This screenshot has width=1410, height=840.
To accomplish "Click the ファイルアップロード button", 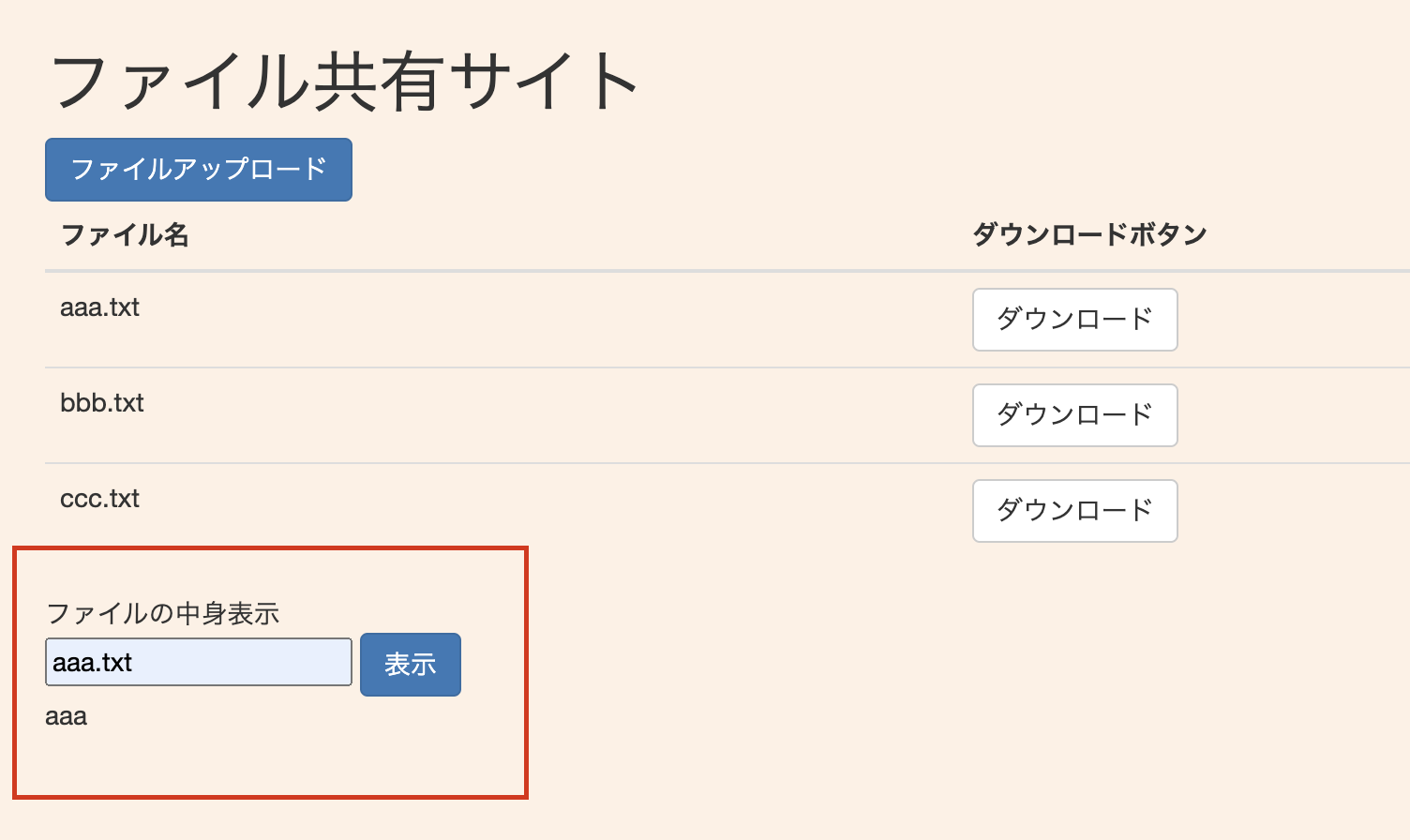I will [x=199, y=170].
